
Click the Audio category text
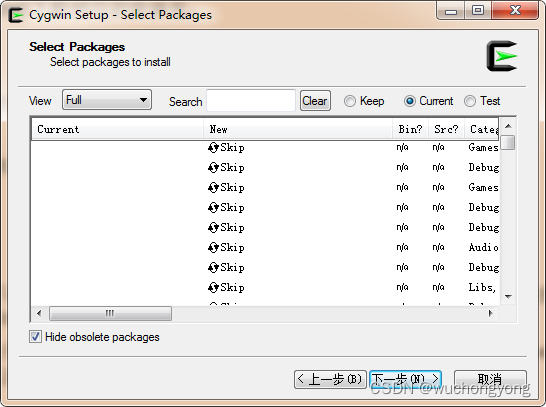click(484, 248)
